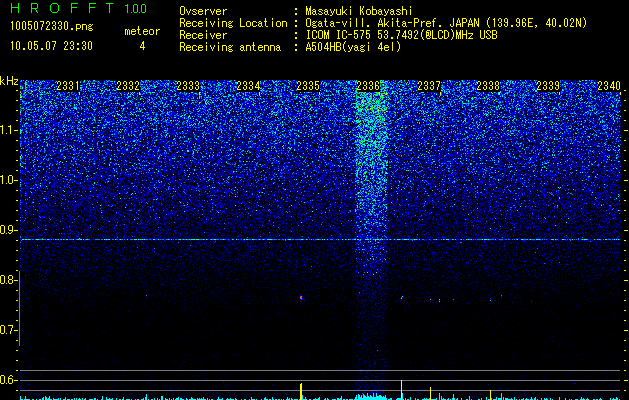This screenshot has width=629, height=400.
Task: Click the 0.9 kHz axis label
Action: pos(9,230)
